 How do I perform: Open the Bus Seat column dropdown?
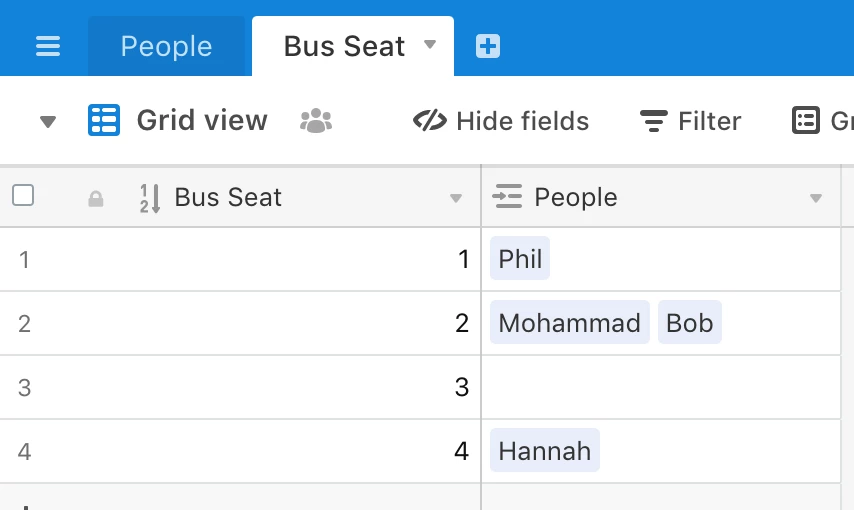pos(456,198)
